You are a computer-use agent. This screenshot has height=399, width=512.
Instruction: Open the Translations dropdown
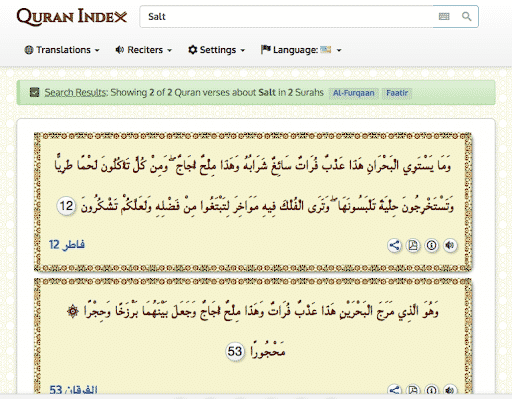[x=62, y=50]
